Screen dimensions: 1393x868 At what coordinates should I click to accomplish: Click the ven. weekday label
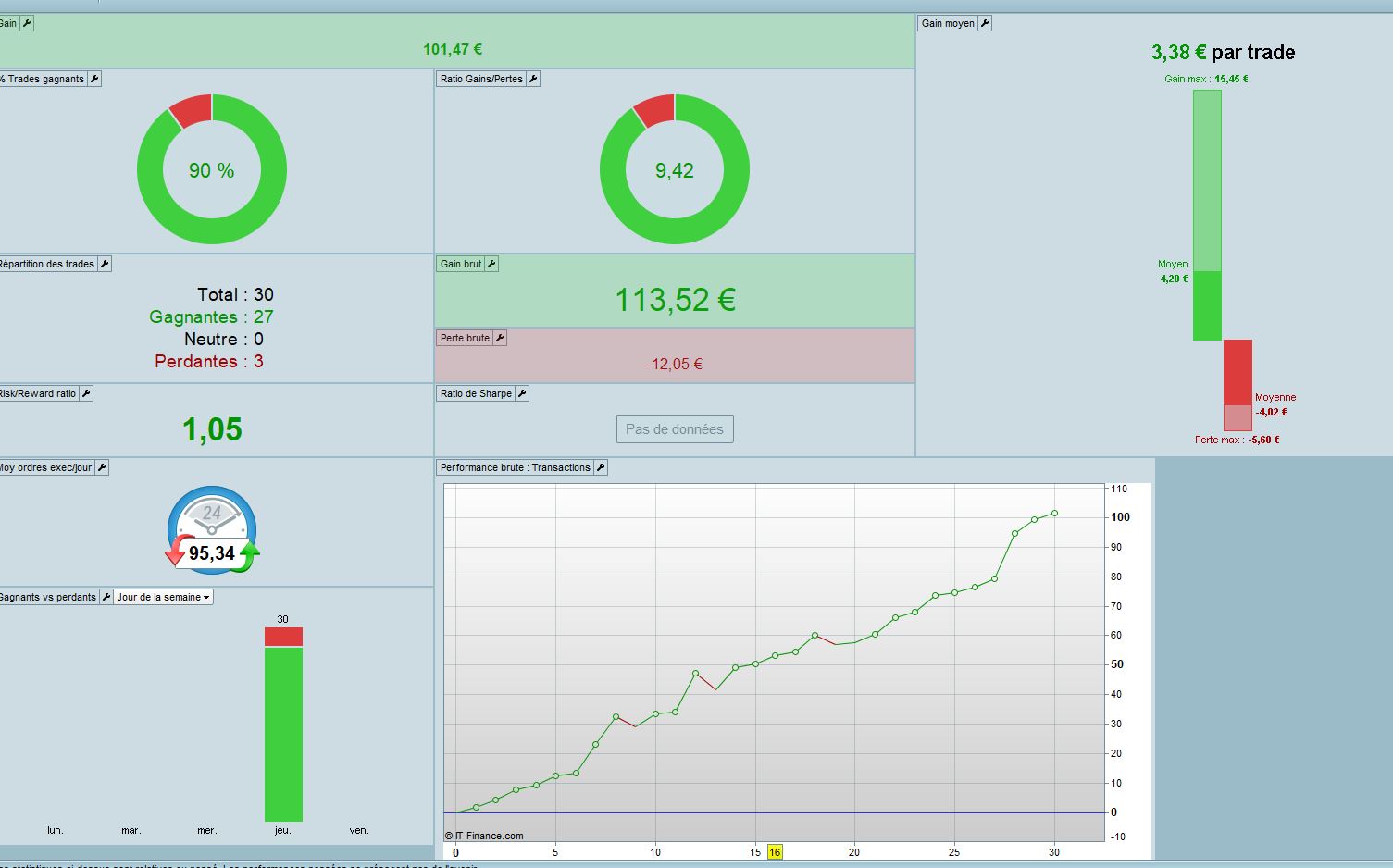tap(359, 830)
